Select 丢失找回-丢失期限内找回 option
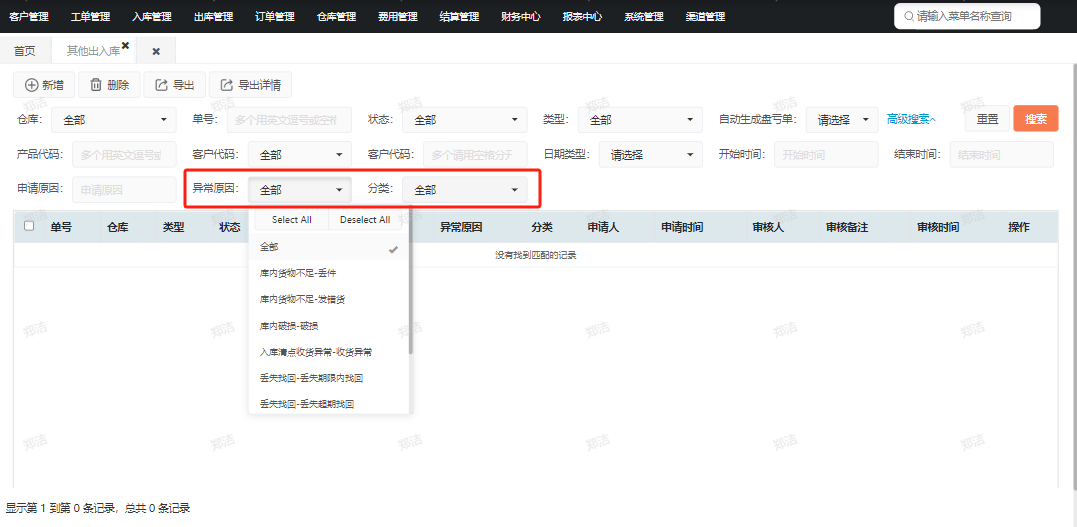This screenshot has height=527, width=1077. coord(329,378)
